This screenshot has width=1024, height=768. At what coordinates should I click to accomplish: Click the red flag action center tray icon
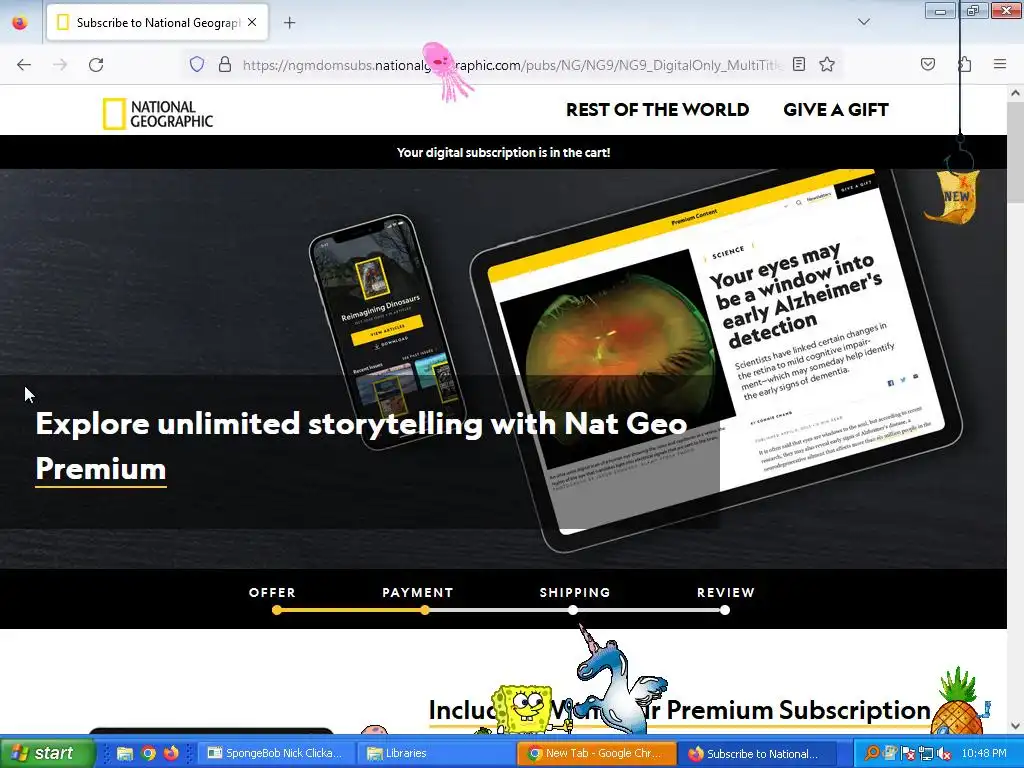click(907, 753)
